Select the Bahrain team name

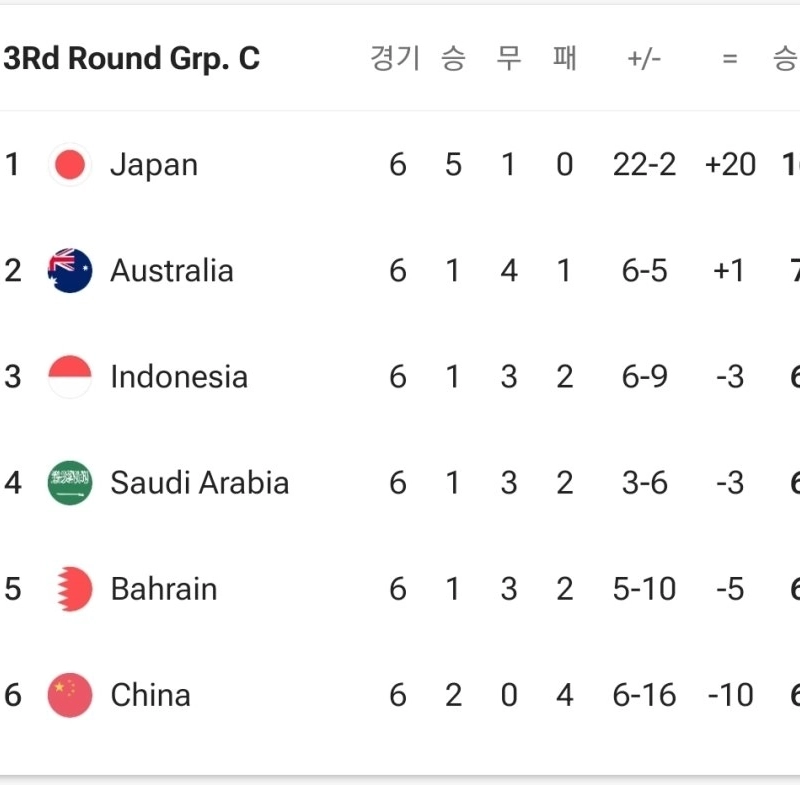(x=164, y=589)
